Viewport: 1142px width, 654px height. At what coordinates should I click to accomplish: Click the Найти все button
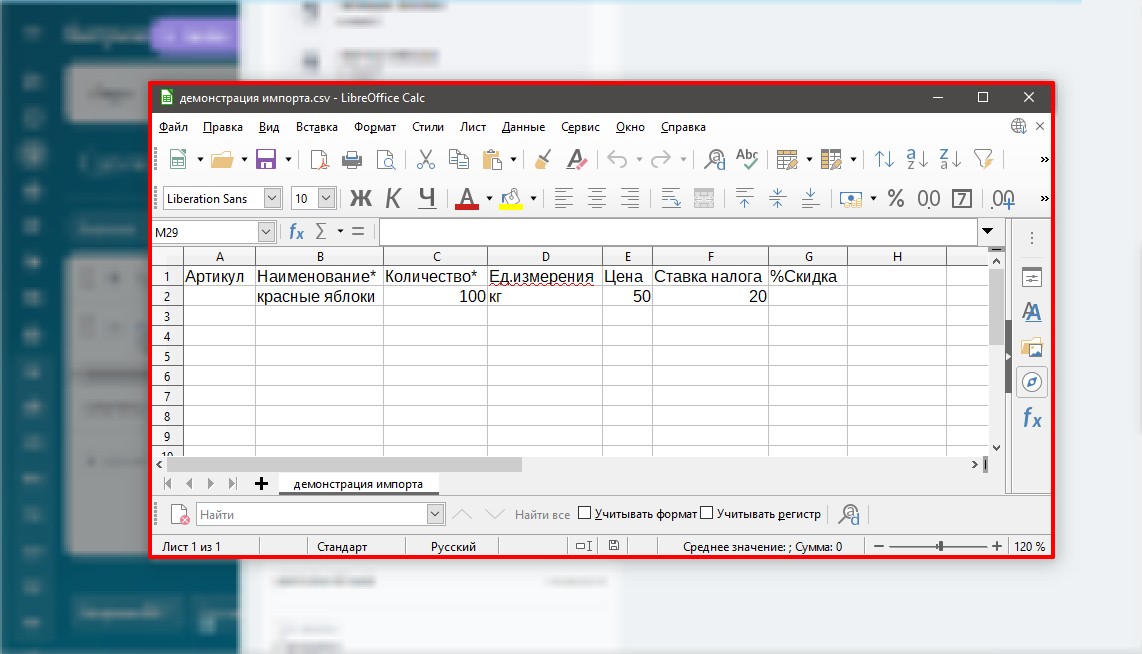[542, 514]
